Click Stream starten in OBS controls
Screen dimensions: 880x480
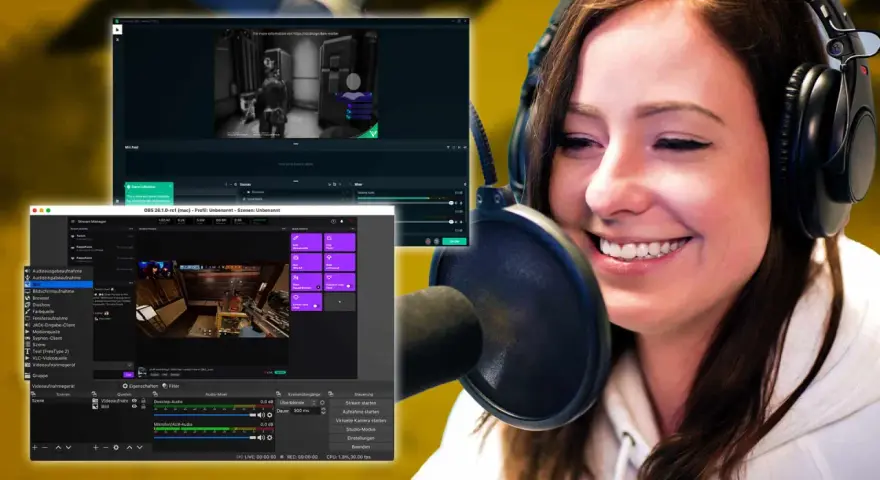point(361,403)
